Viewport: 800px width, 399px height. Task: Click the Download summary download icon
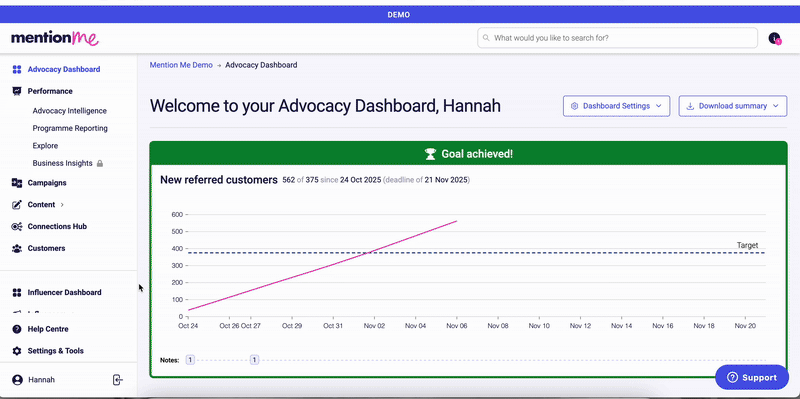tap(690, 106)
